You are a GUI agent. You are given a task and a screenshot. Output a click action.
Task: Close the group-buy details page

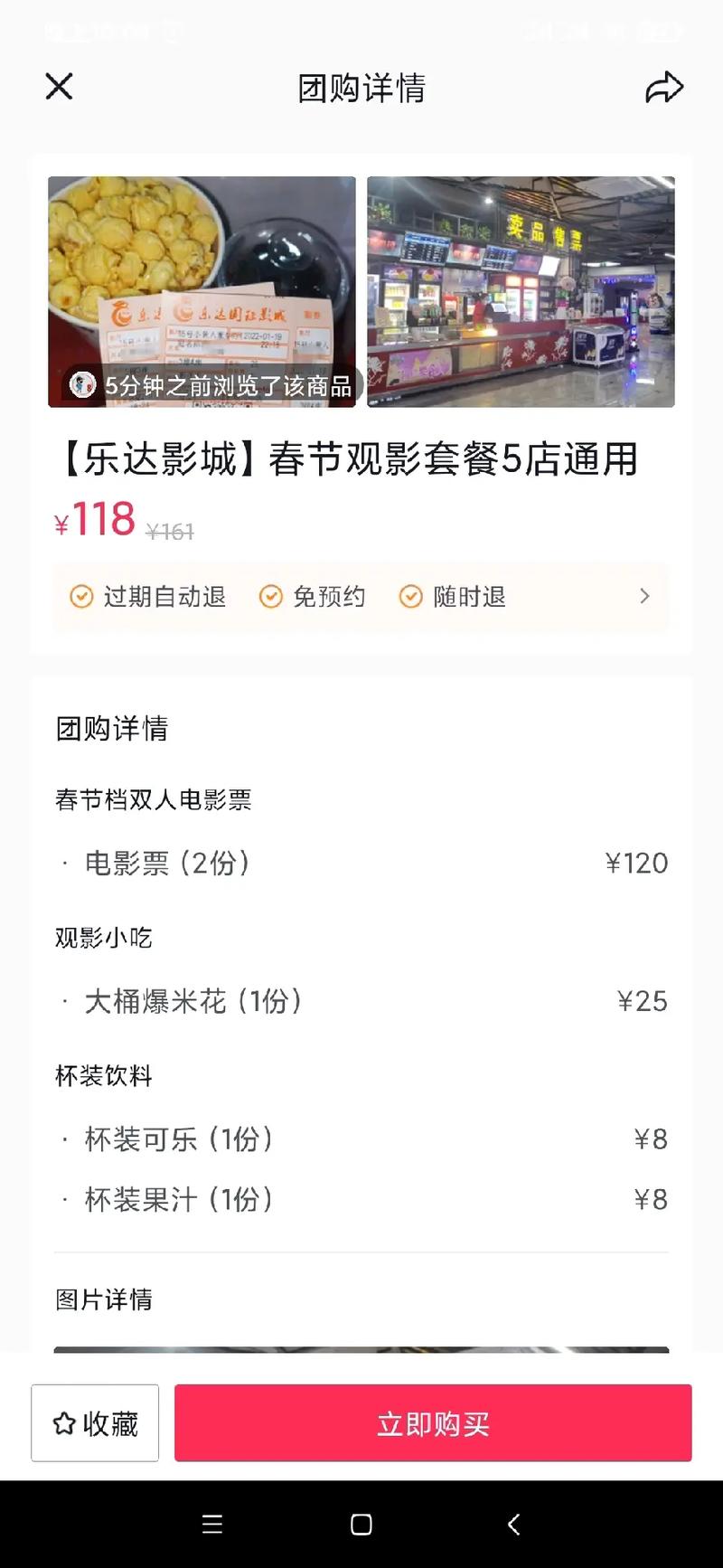[x=59, y=87]
